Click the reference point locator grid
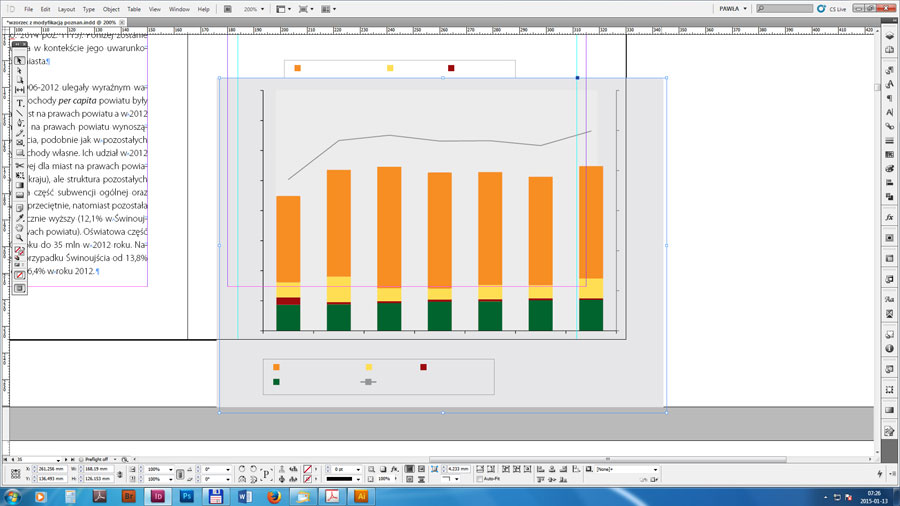This screenshot has width=900, height=506. pos(15,474)
